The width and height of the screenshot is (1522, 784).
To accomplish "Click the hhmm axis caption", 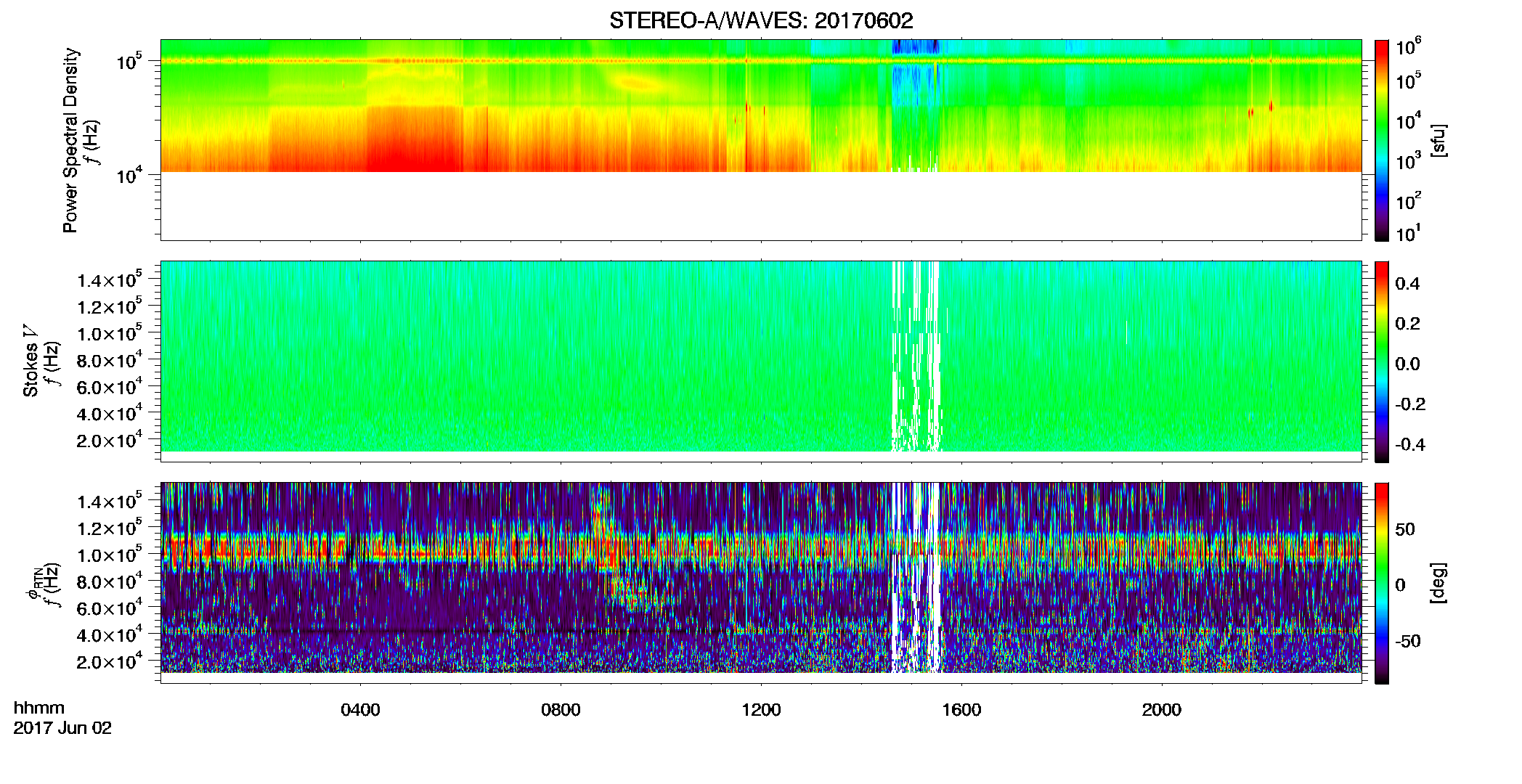I will (x=39, y=708).
